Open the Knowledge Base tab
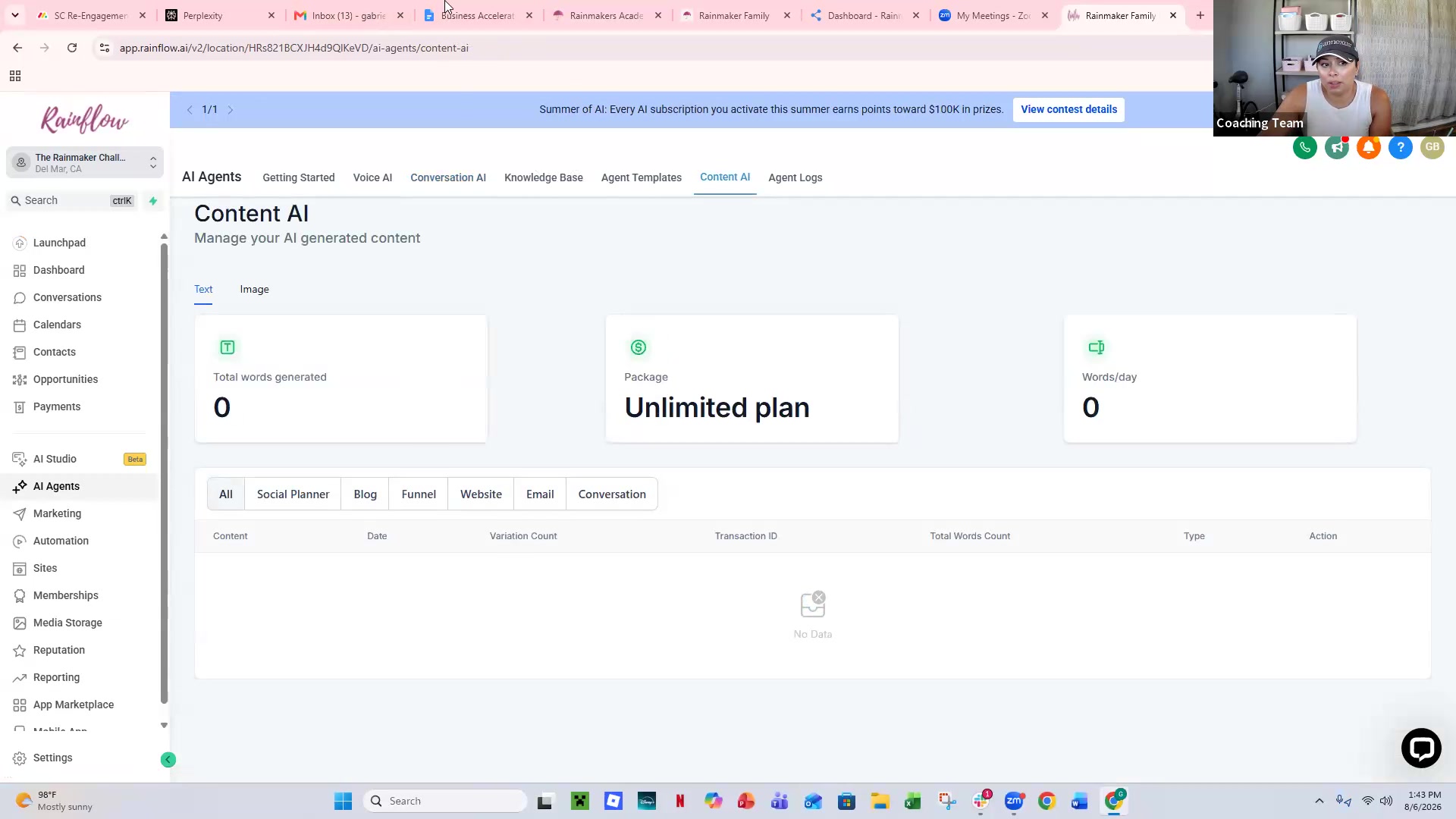 [543, 177]
